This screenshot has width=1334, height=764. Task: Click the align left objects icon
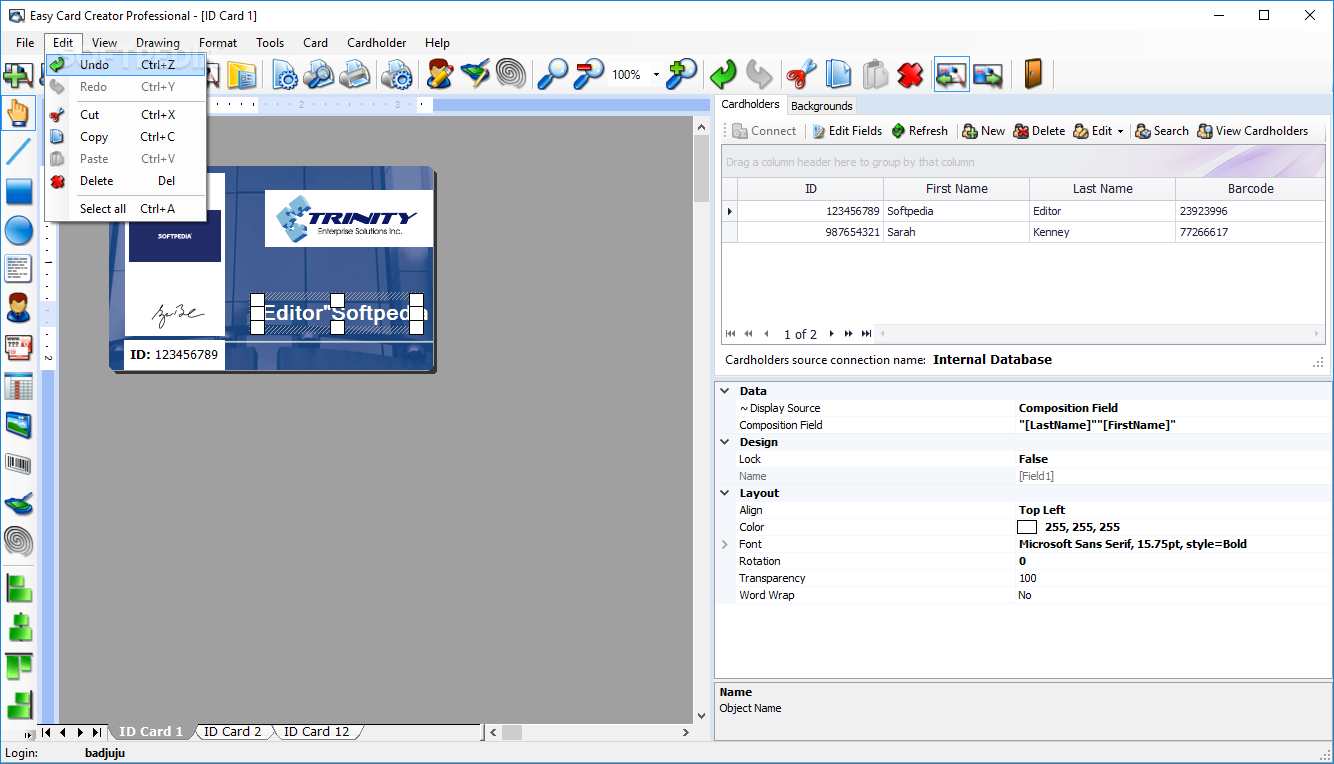click(x=19, y=588)
